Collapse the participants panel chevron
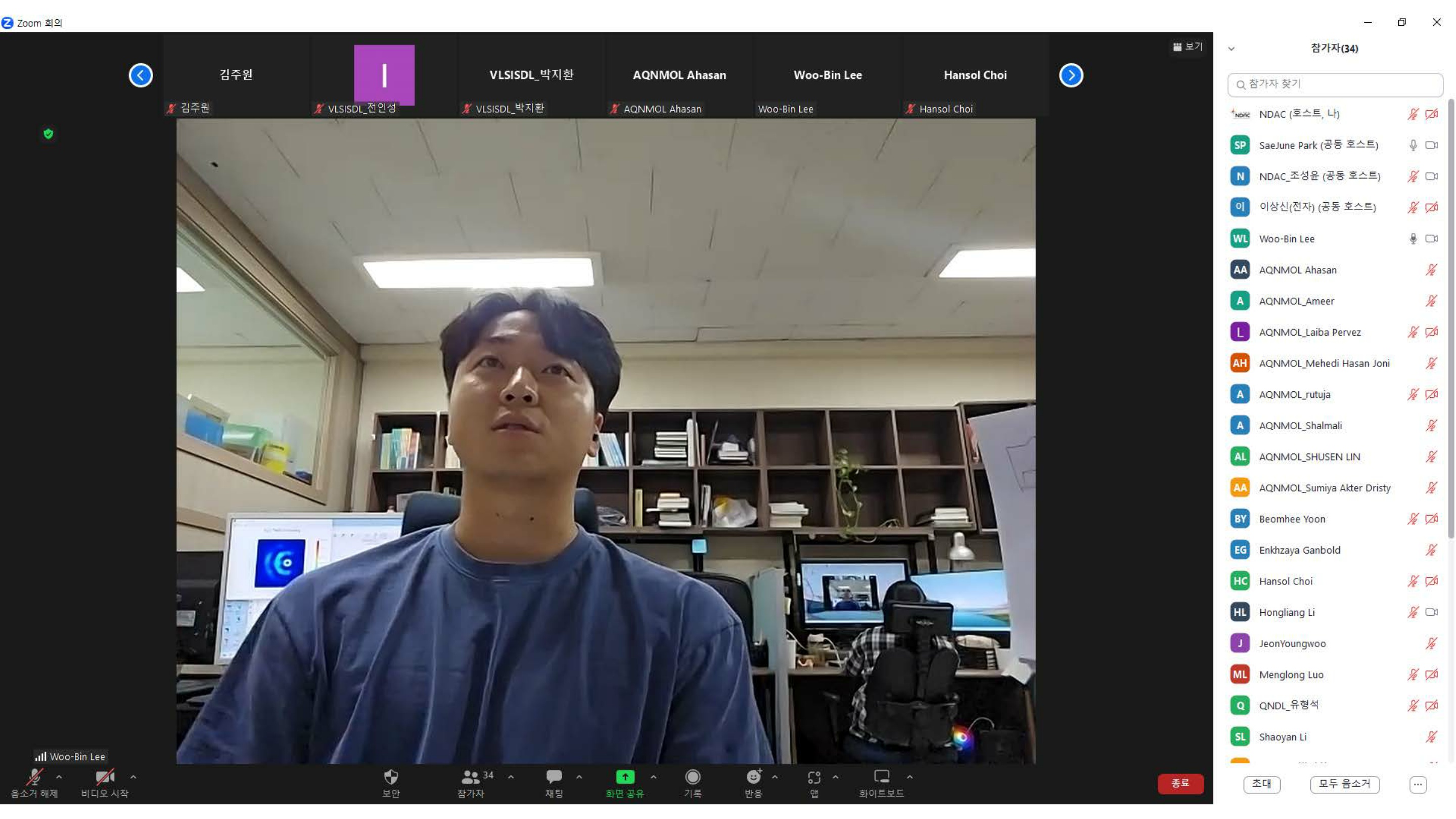This screenshot has width=1456, height=819. tap(1231, 49)
